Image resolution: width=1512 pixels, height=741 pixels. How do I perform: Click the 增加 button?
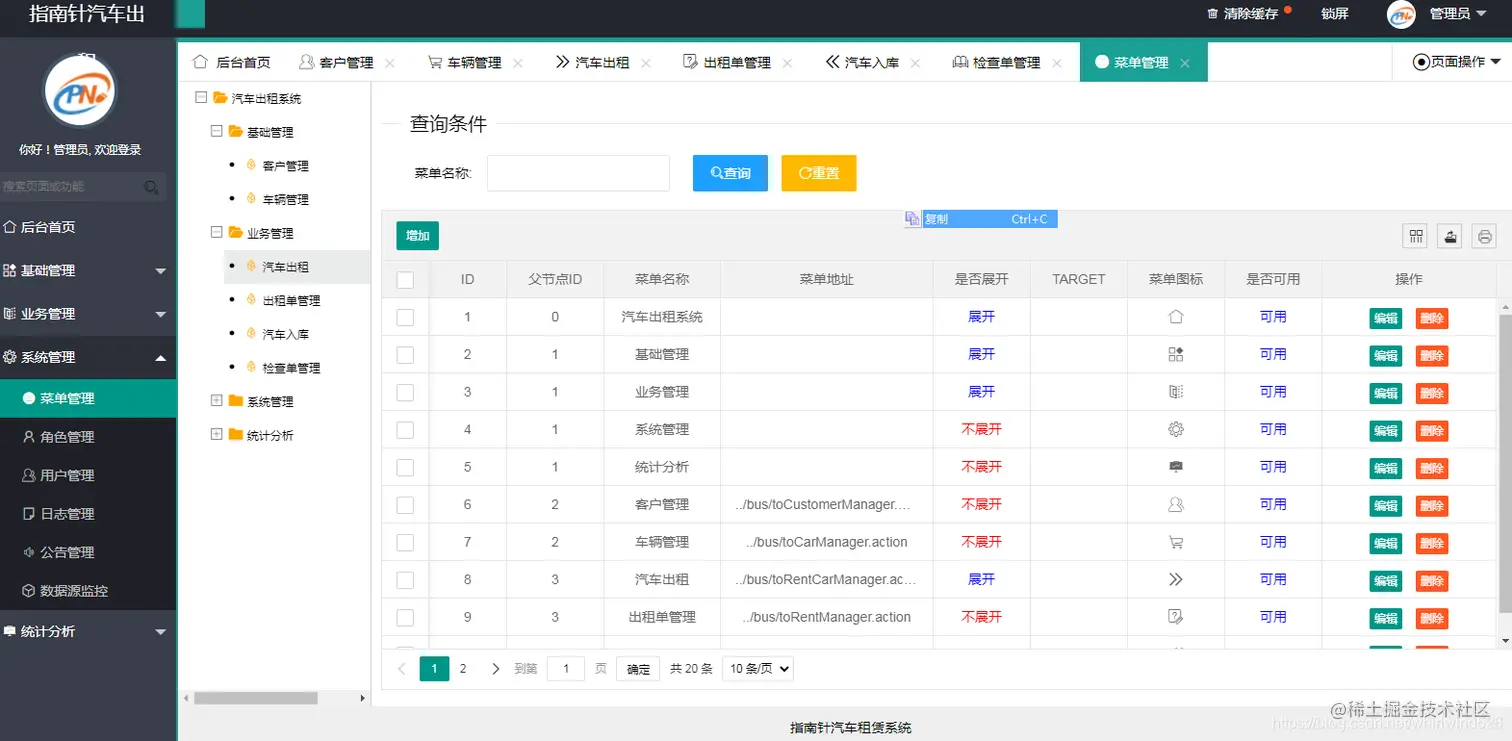click(417, 236)
